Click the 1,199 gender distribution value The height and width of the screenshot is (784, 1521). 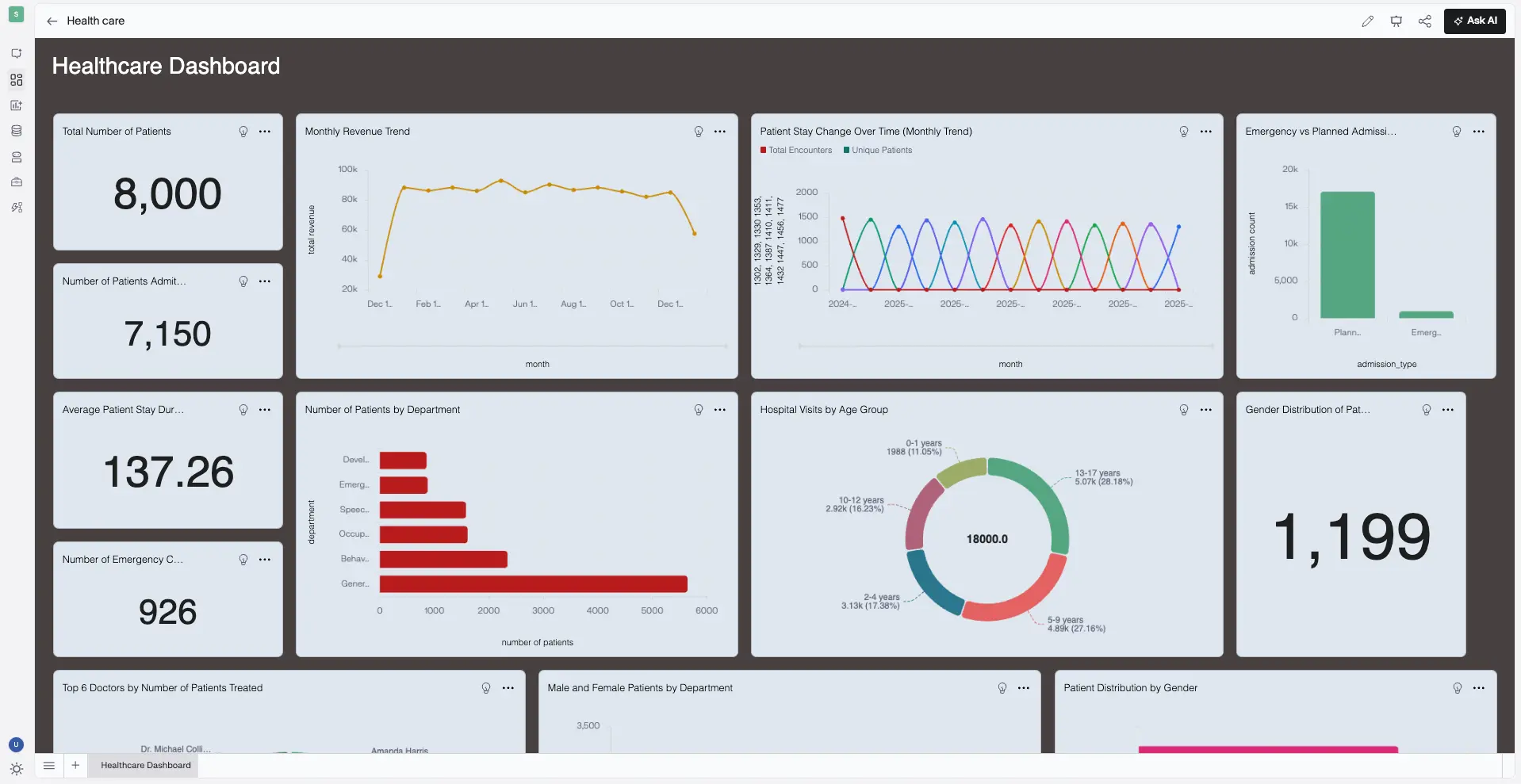[1351, 537]
